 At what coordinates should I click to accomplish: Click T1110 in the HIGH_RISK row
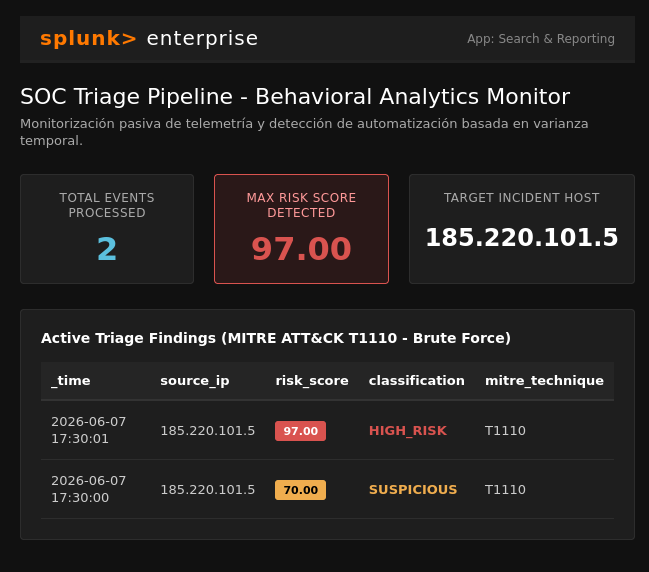[505, 431]
